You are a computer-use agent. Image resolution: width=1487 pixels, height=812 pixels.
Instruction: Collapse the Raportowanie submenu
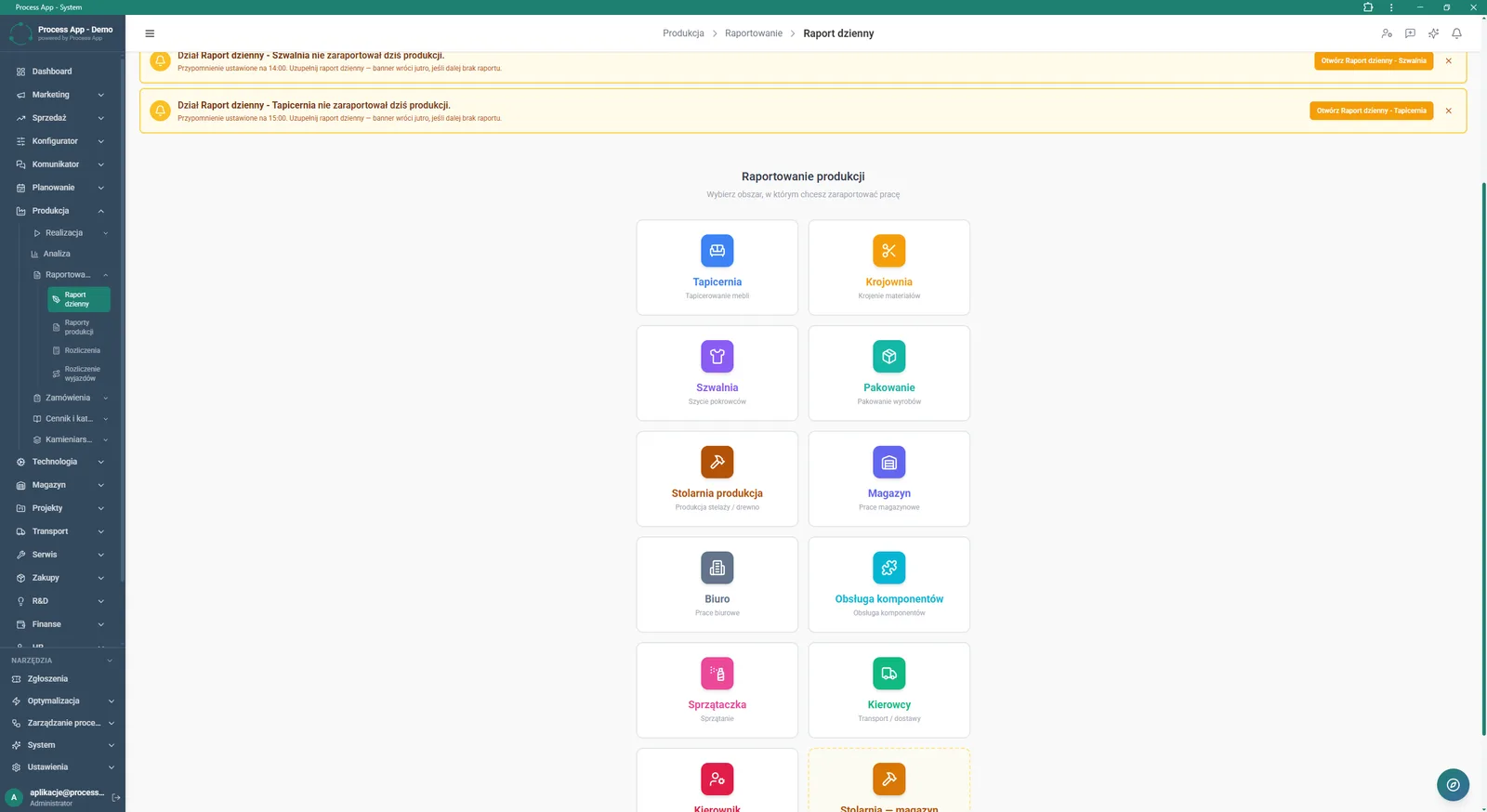pyautogui.click(x=71, y=275)
